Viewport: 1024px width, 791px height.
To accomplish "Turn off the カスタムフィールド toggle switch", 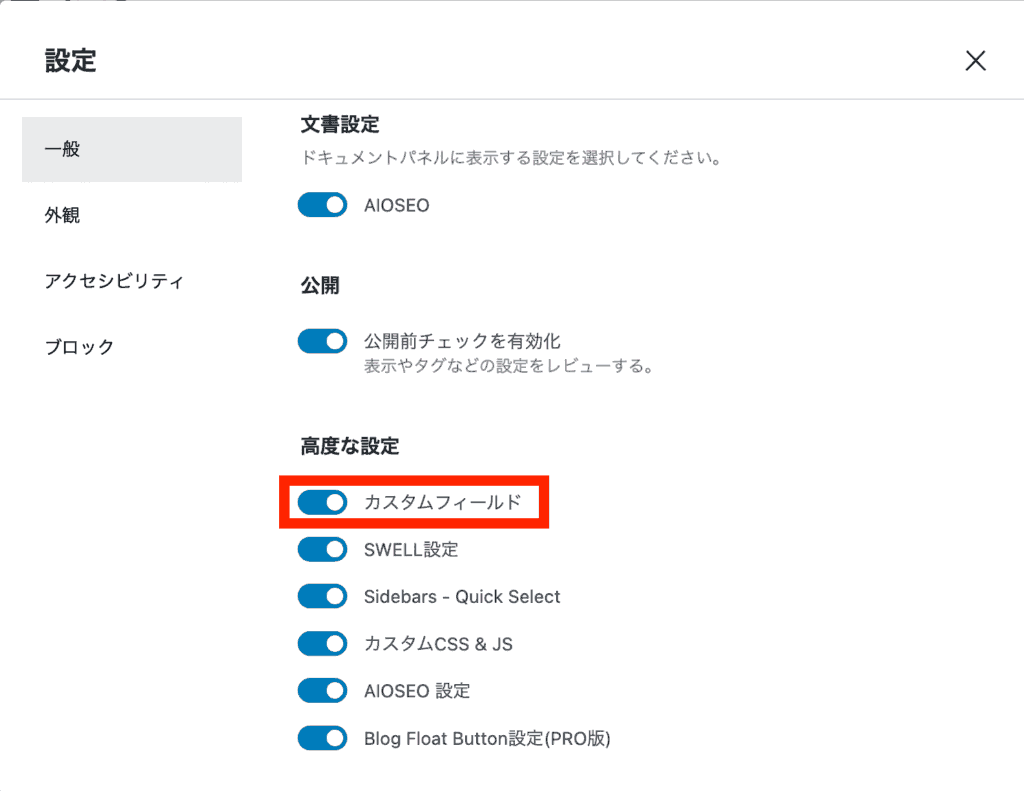I will click(x=322, y=502).
